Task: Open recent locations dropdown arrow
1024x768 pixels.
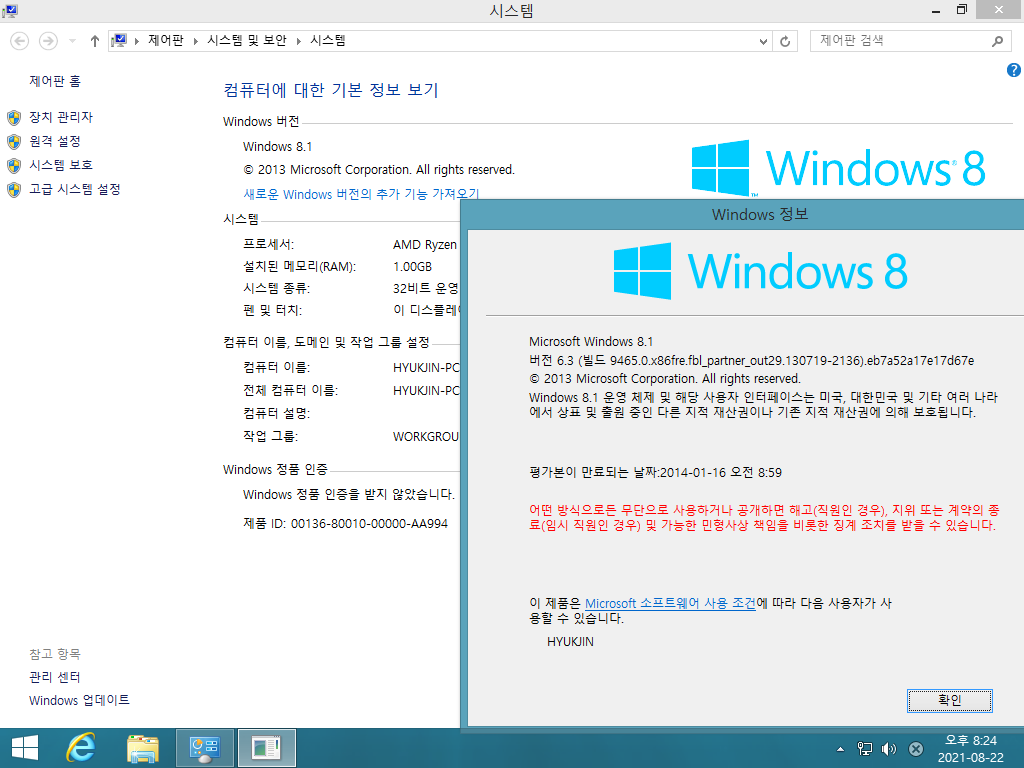Action: pyautogui.click(x=72, y=41)
